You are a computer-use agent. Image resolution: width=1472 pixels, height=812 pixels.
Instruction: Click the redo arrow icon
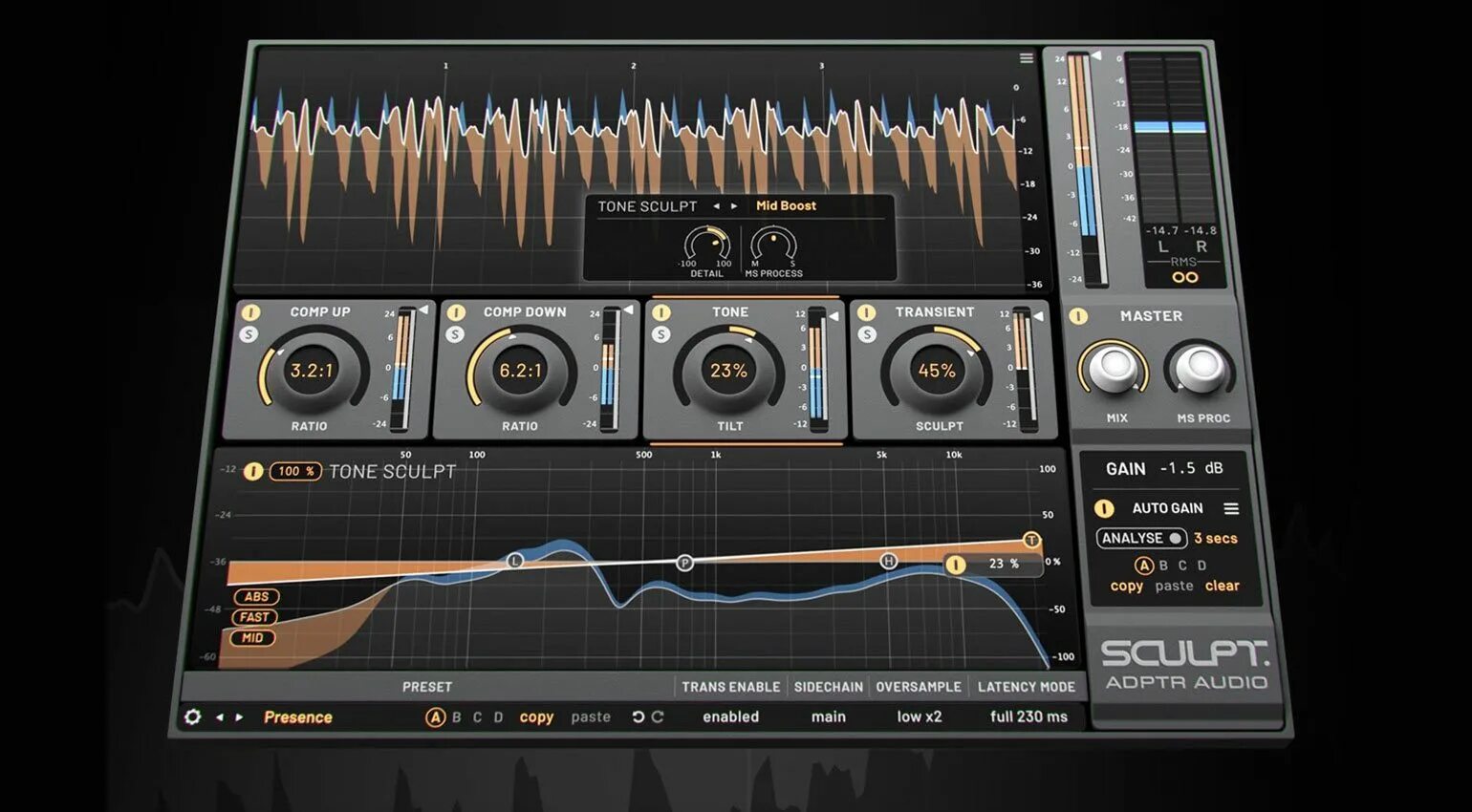coord(658,716)
